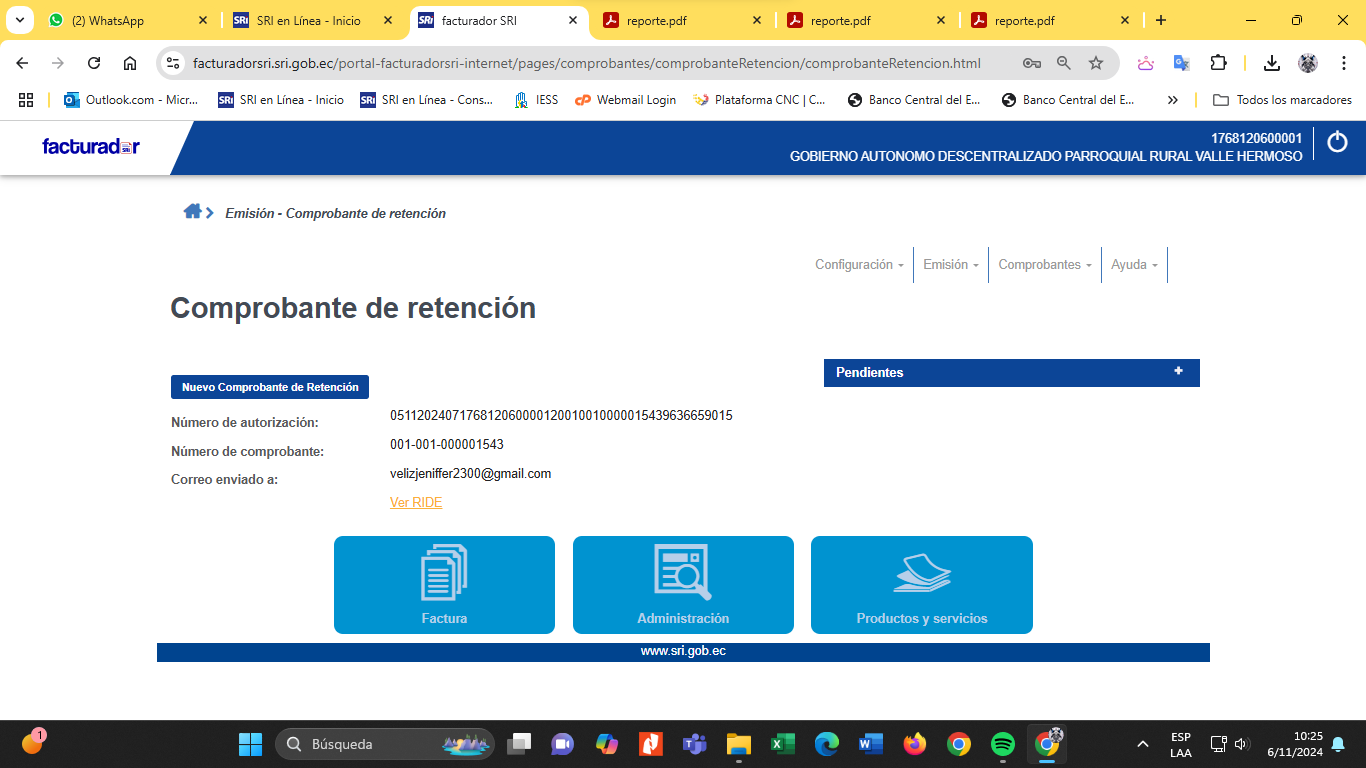Click the power logout icon
This screenshot has width=1366, height=768.
tap(1337, 142)
